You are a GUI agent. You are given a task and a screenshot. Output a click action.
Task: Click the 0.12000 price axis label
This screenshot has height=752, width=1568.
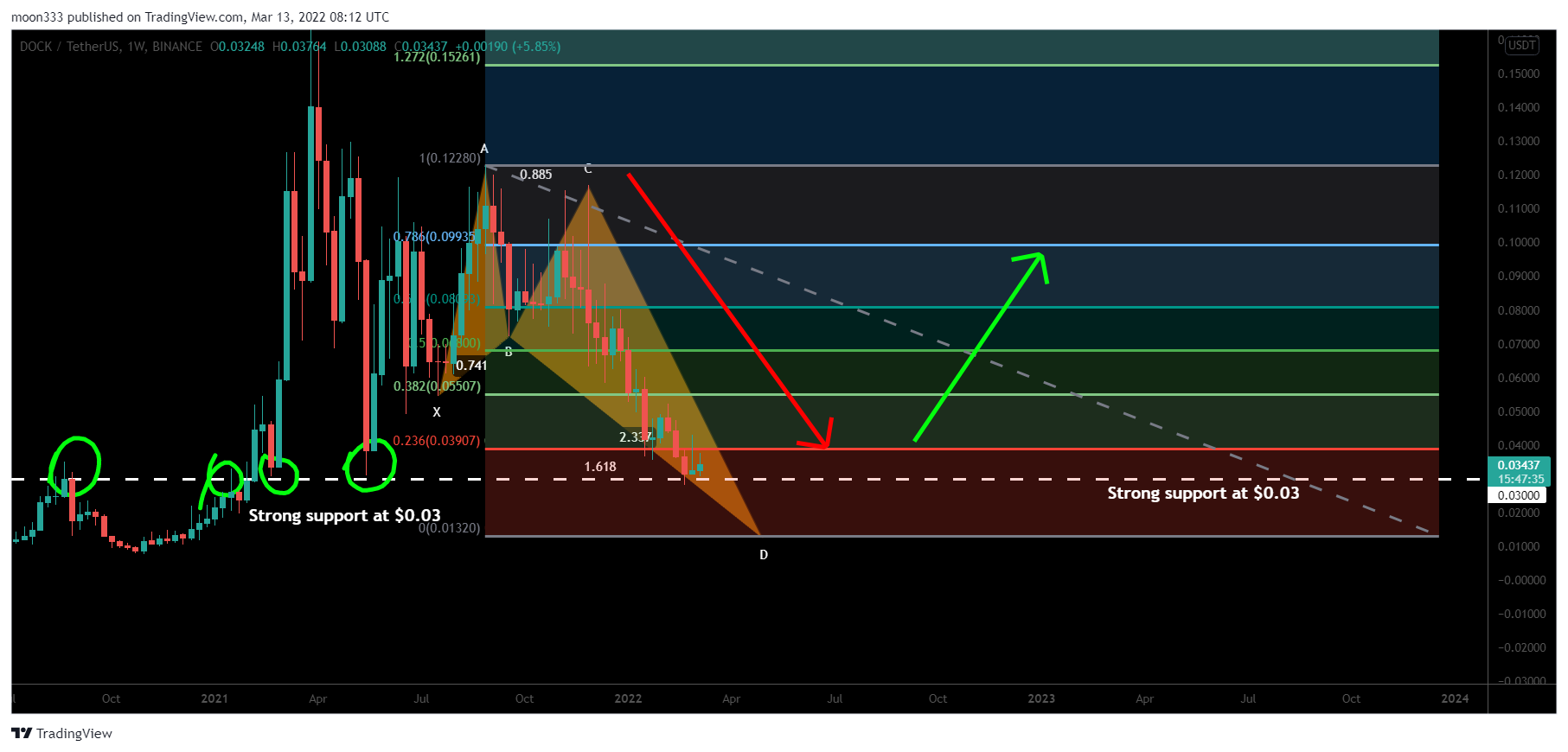pos(1519,175)
